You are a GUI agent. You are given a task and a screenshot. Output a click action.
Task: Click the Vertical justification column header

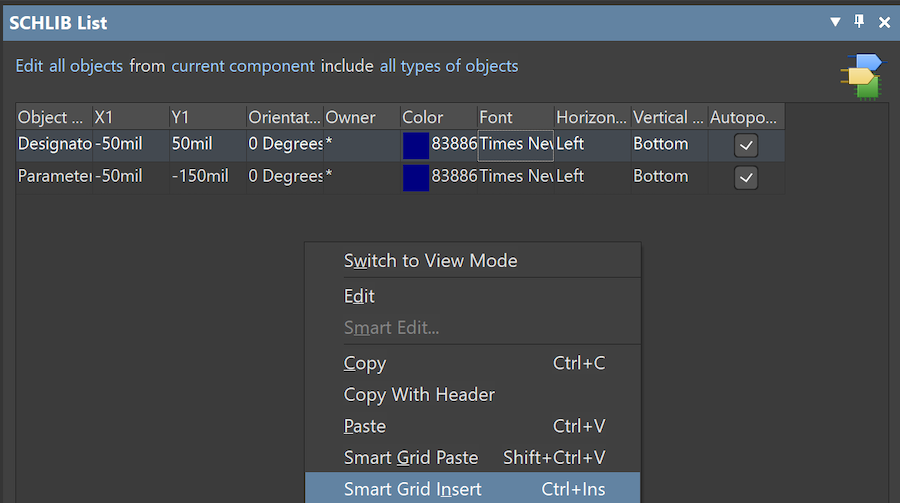pyautogui.click(x=669, y=117)
